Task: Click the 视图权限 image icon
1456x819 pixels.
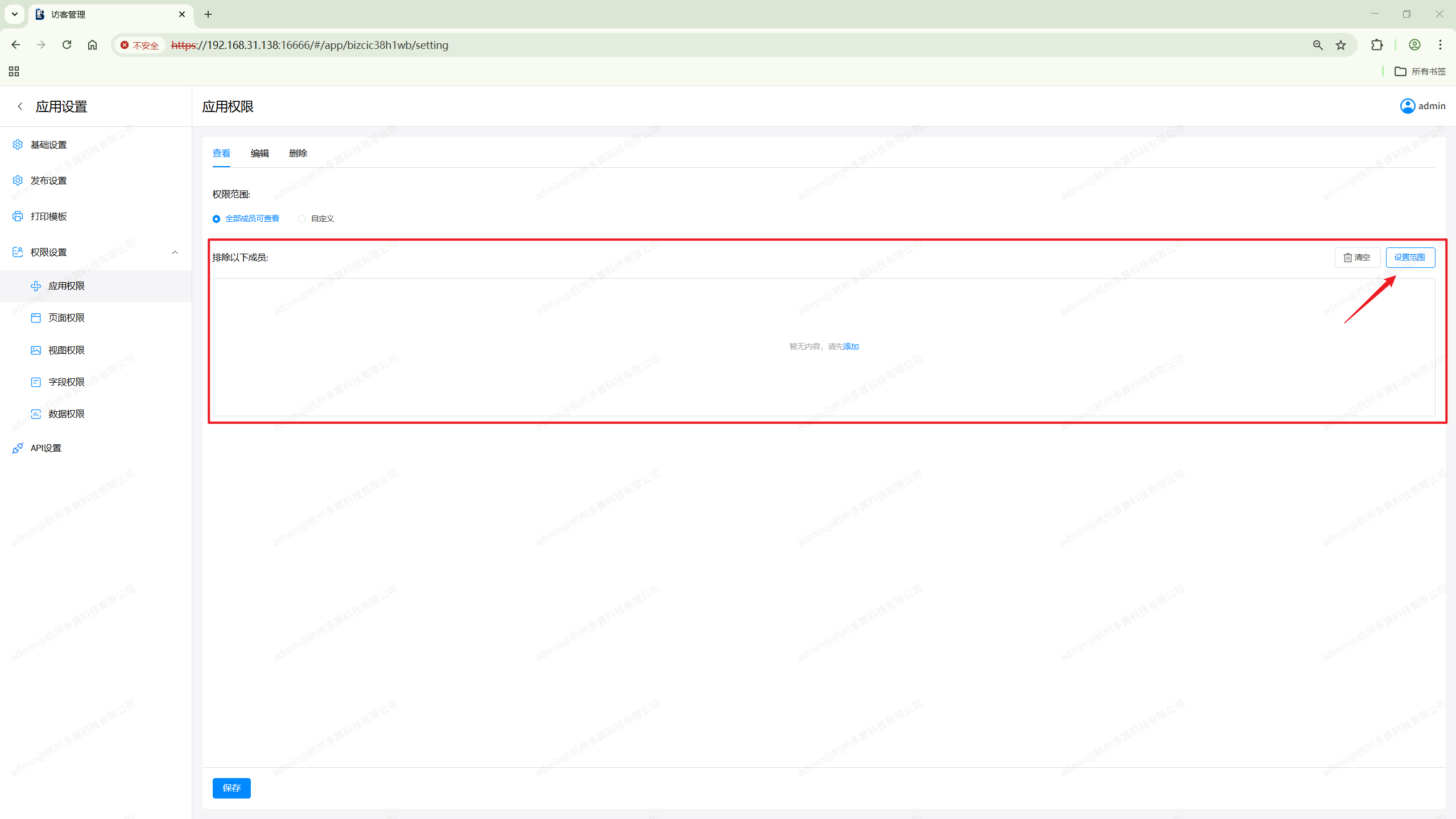Action: click(36, 350)
